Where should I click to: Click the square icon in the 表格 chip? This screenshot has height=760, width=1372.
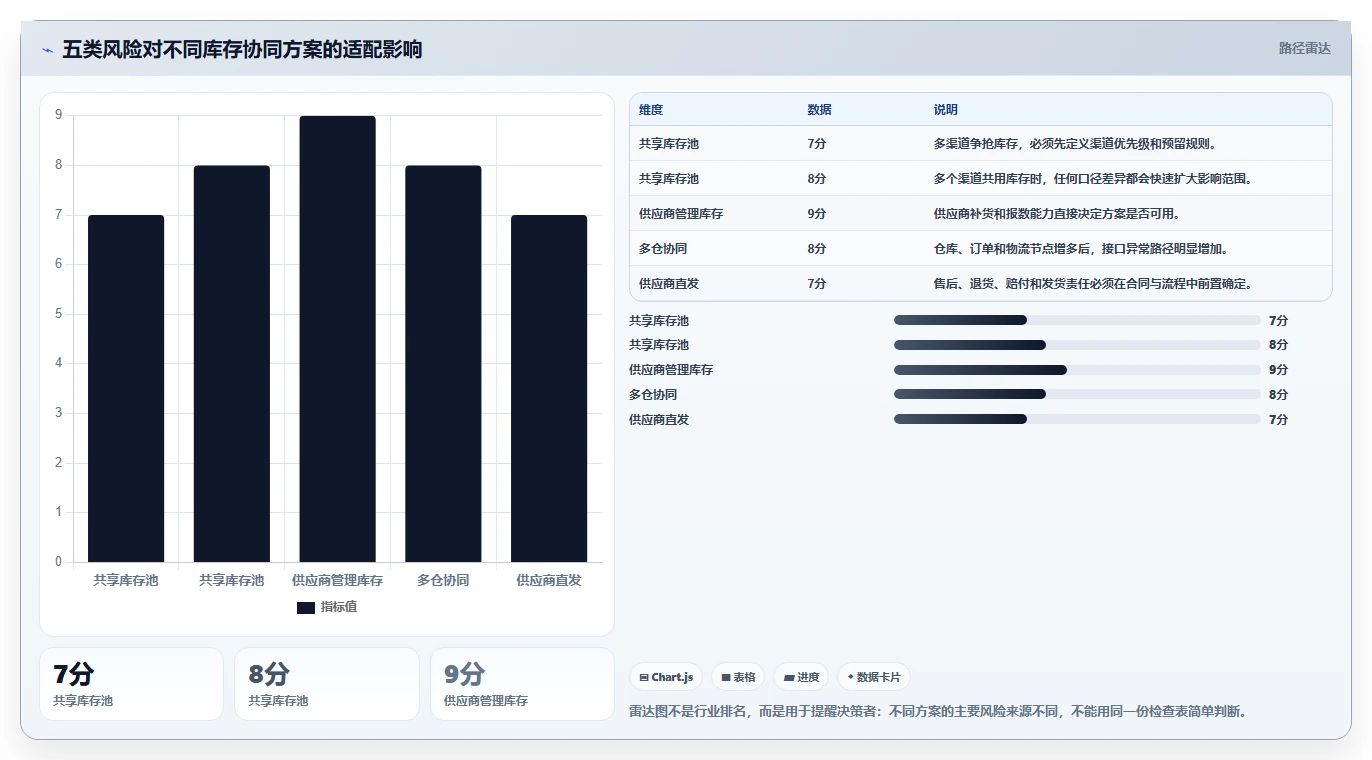coord(726,678)
